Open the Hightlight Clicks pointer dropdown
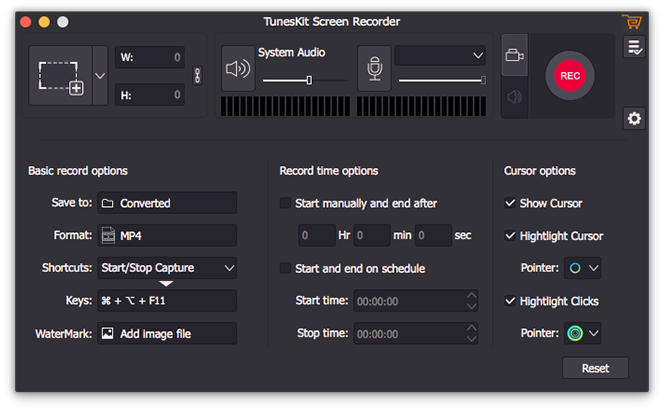This screenshot has width=664, height=411. point(583,334)
